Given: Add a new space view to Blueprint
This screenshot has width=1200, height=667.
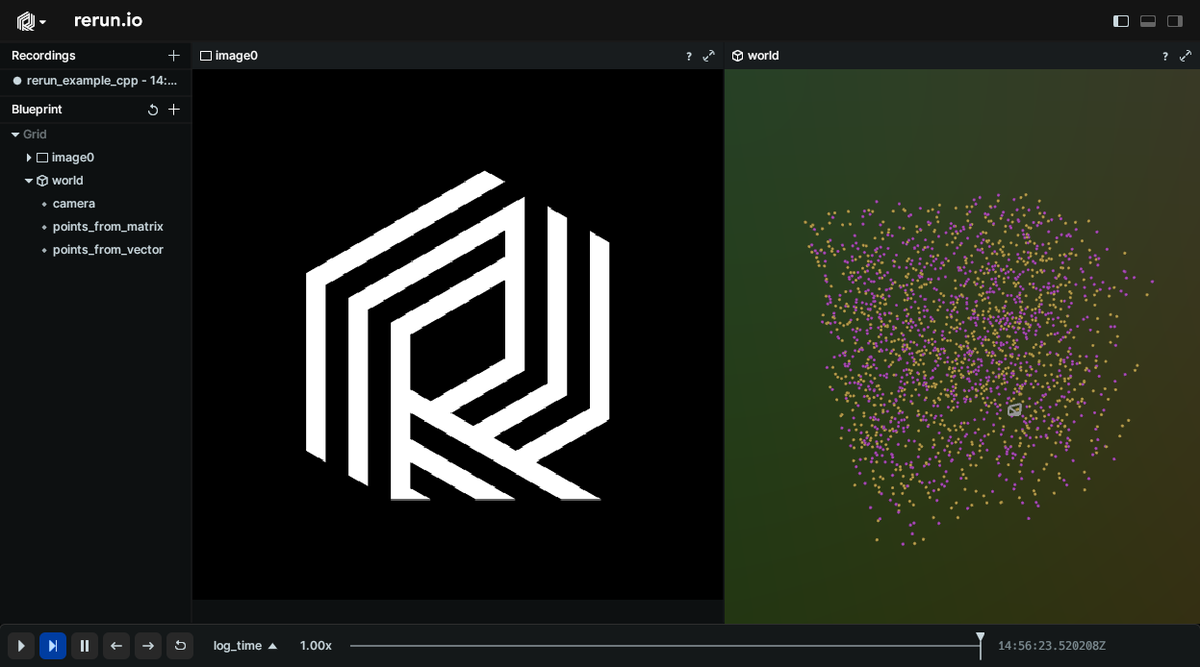Looking at the screenshot, I should [x=174, y=110].
